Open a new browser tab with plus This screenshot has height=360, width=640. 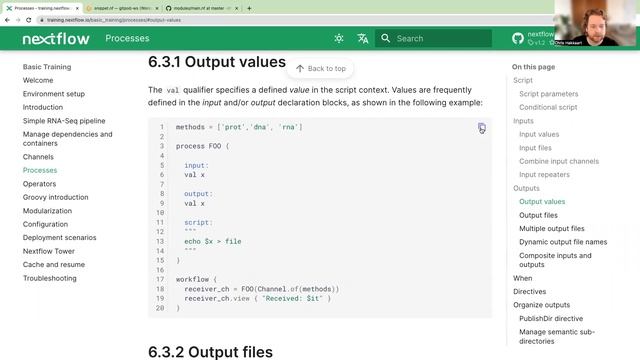point(249,8)
